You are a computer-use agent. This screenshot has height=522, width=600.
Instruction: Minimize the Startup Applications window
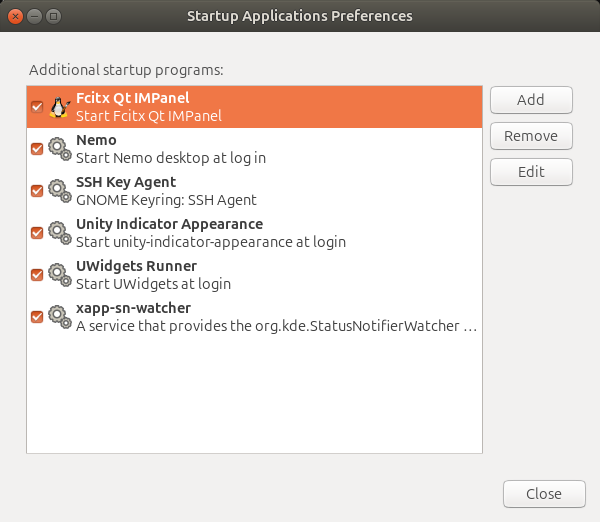point(34,16)
